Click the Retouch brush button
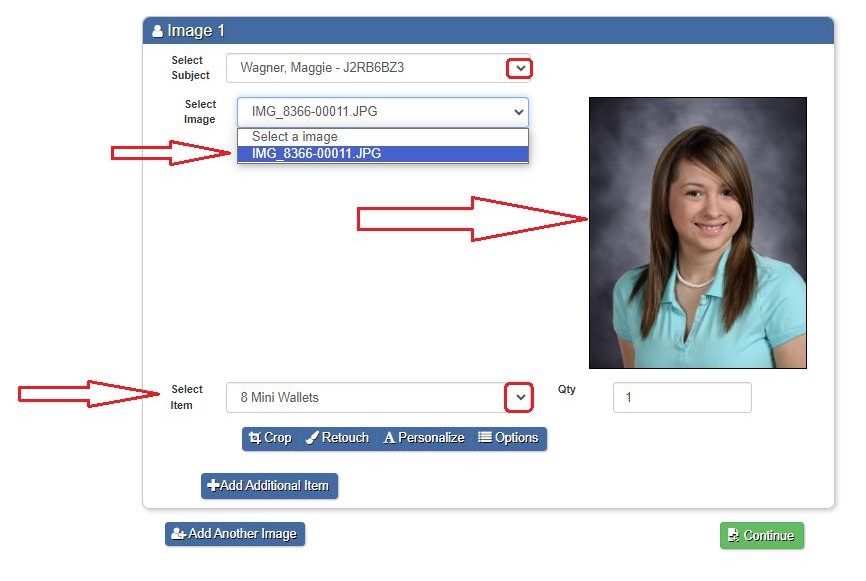Screen dimensions: 866x581 (x=337, y=438)
